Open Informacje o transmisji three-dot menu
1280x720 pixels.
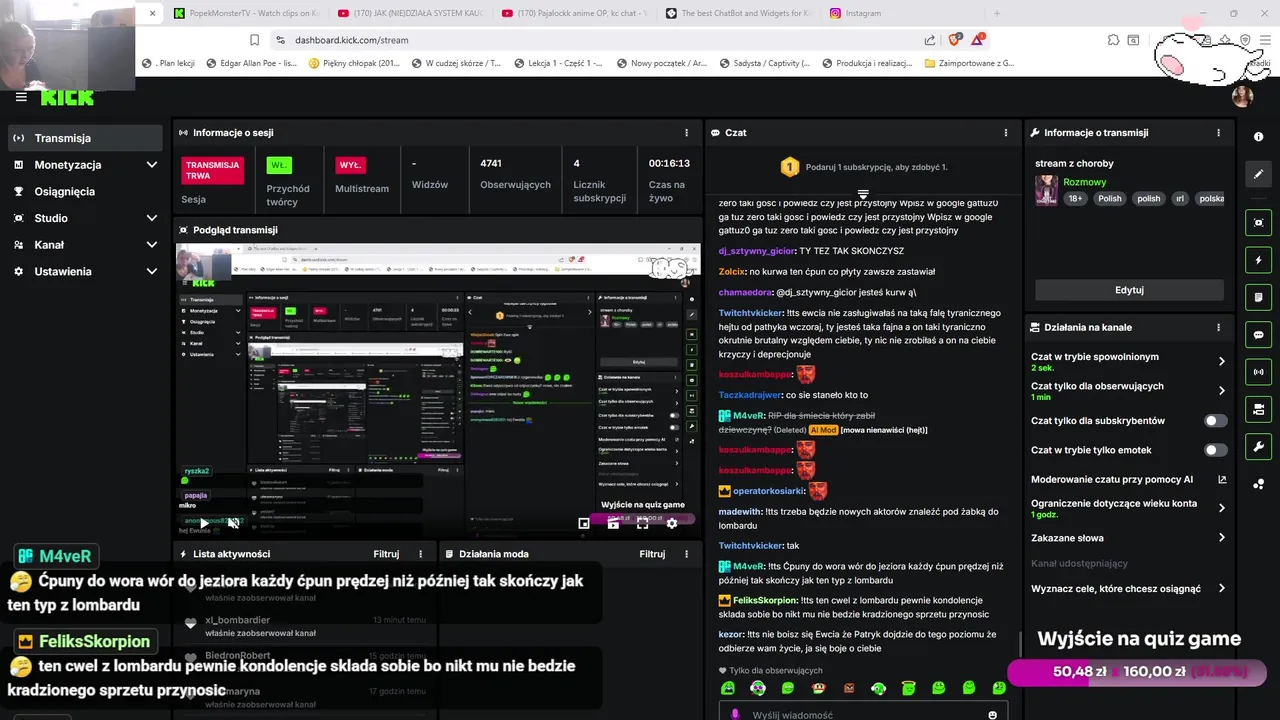1218,132
